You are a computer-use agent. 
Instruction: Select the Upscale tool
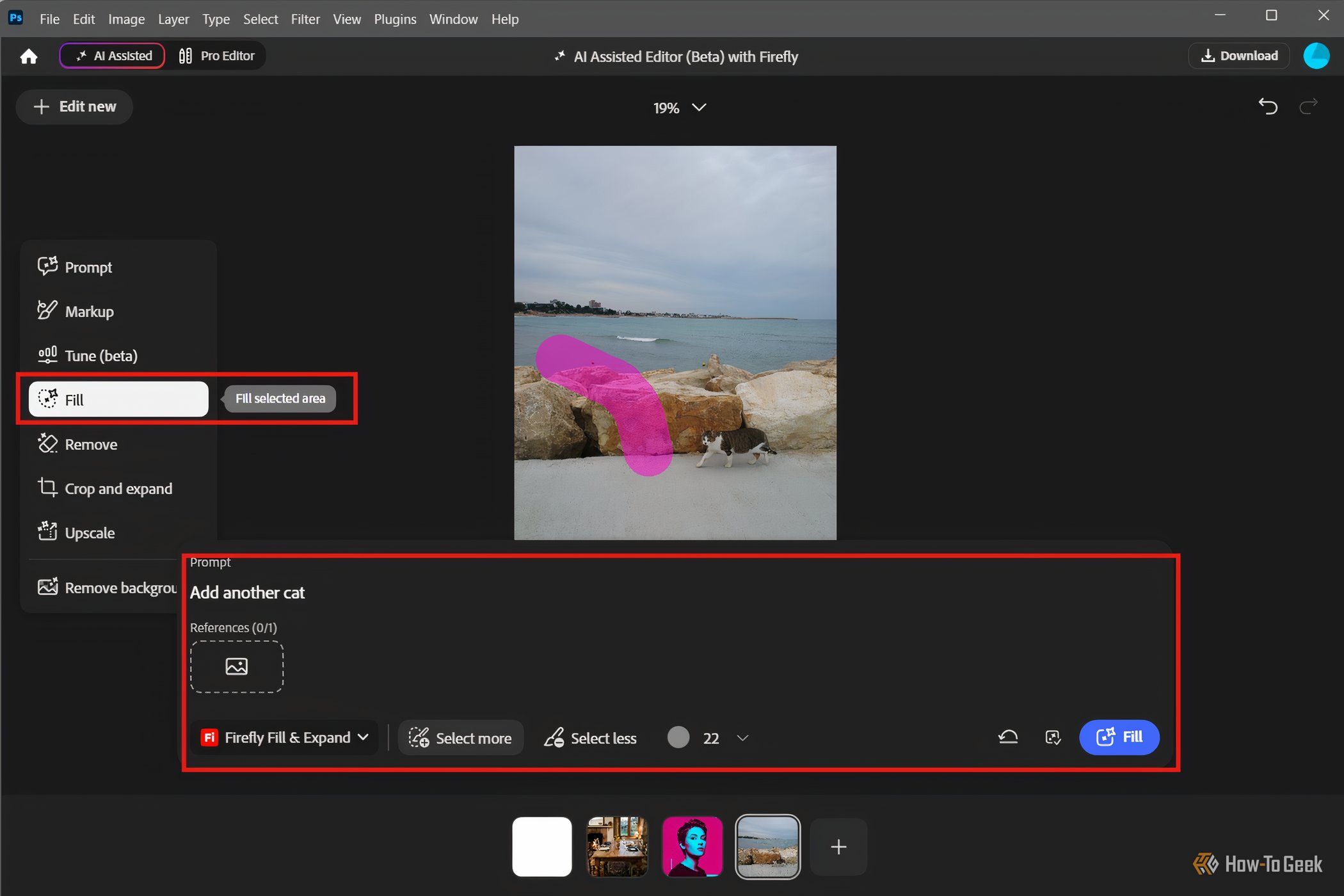(118, 532)
